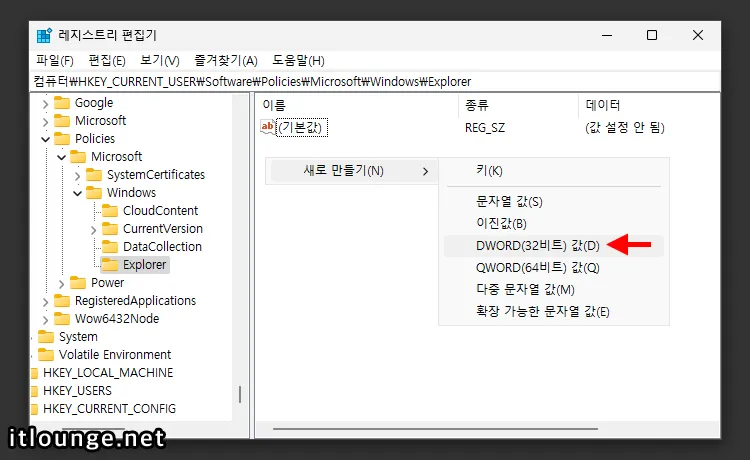Image resolution: width=750 pixels, height=460 pixels.
Task: Choose 이진값(B) from the submenu
Action: coord(554,223)
